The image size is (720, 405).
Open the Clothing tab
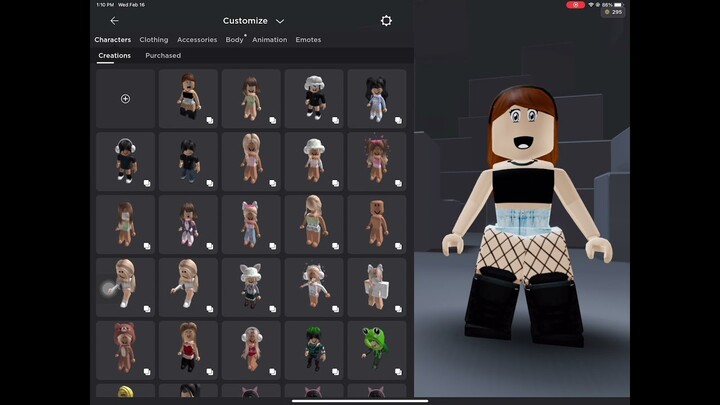pyautogui.click(x=154, y=39)
